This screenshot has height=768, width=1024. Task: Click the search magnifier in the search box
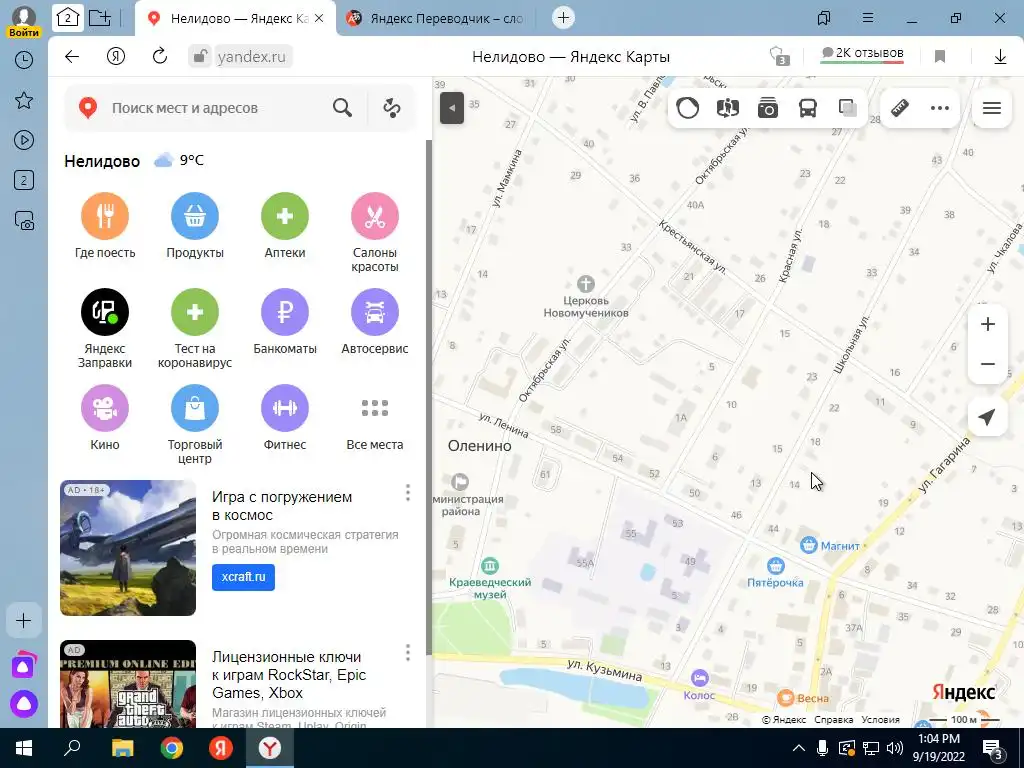(342, 108)
